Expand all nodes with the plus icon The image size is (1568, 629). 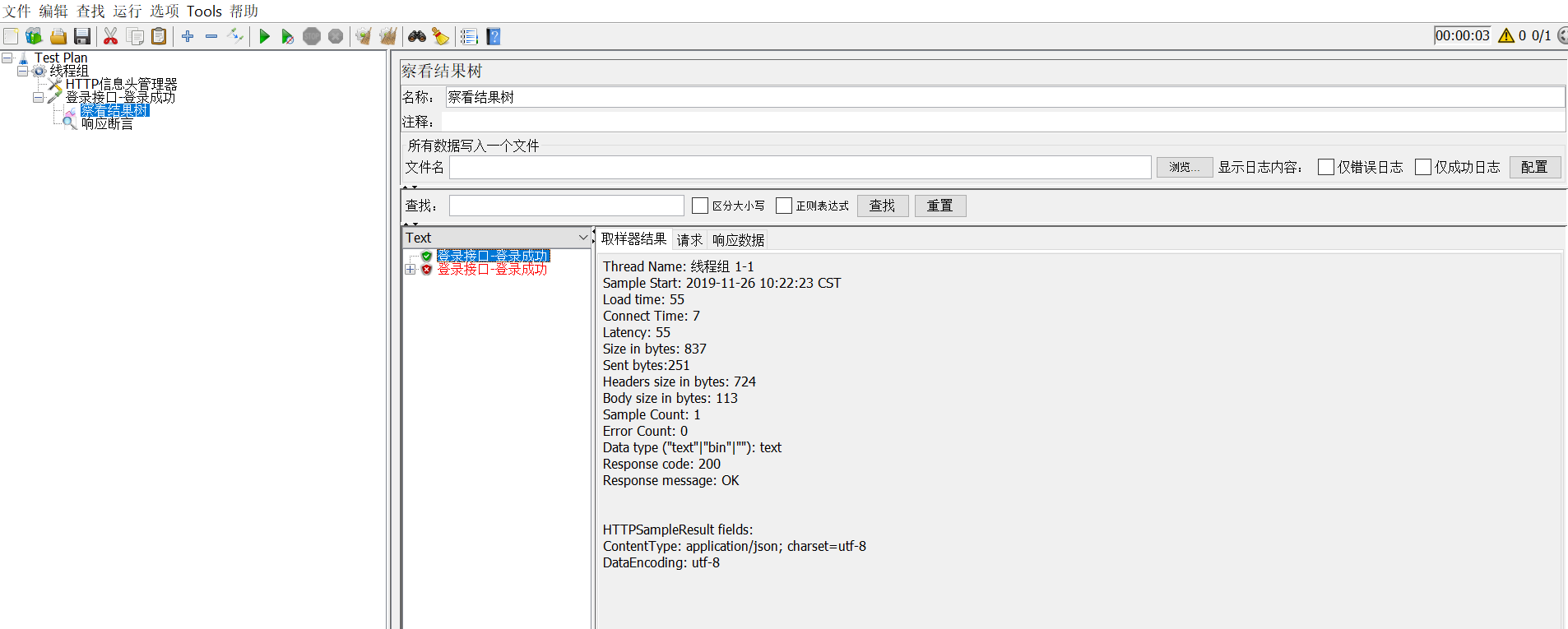pos(188,36)
